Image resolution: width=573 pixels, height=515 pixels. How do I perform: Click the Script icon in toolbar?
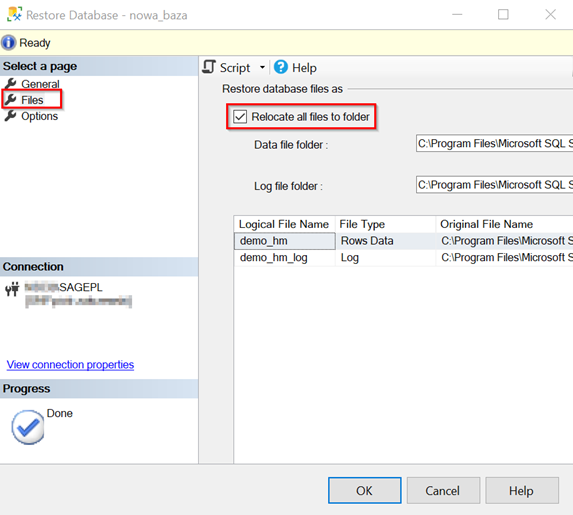209,67
